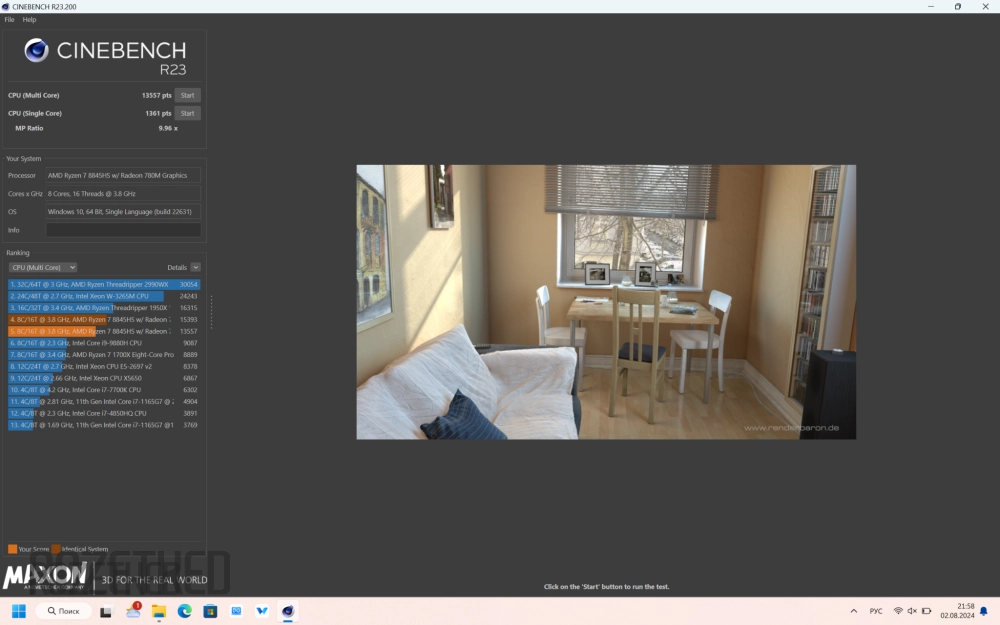Open the Microsoft Store taskbar icon
The image size is (1000, 625).
211,611
